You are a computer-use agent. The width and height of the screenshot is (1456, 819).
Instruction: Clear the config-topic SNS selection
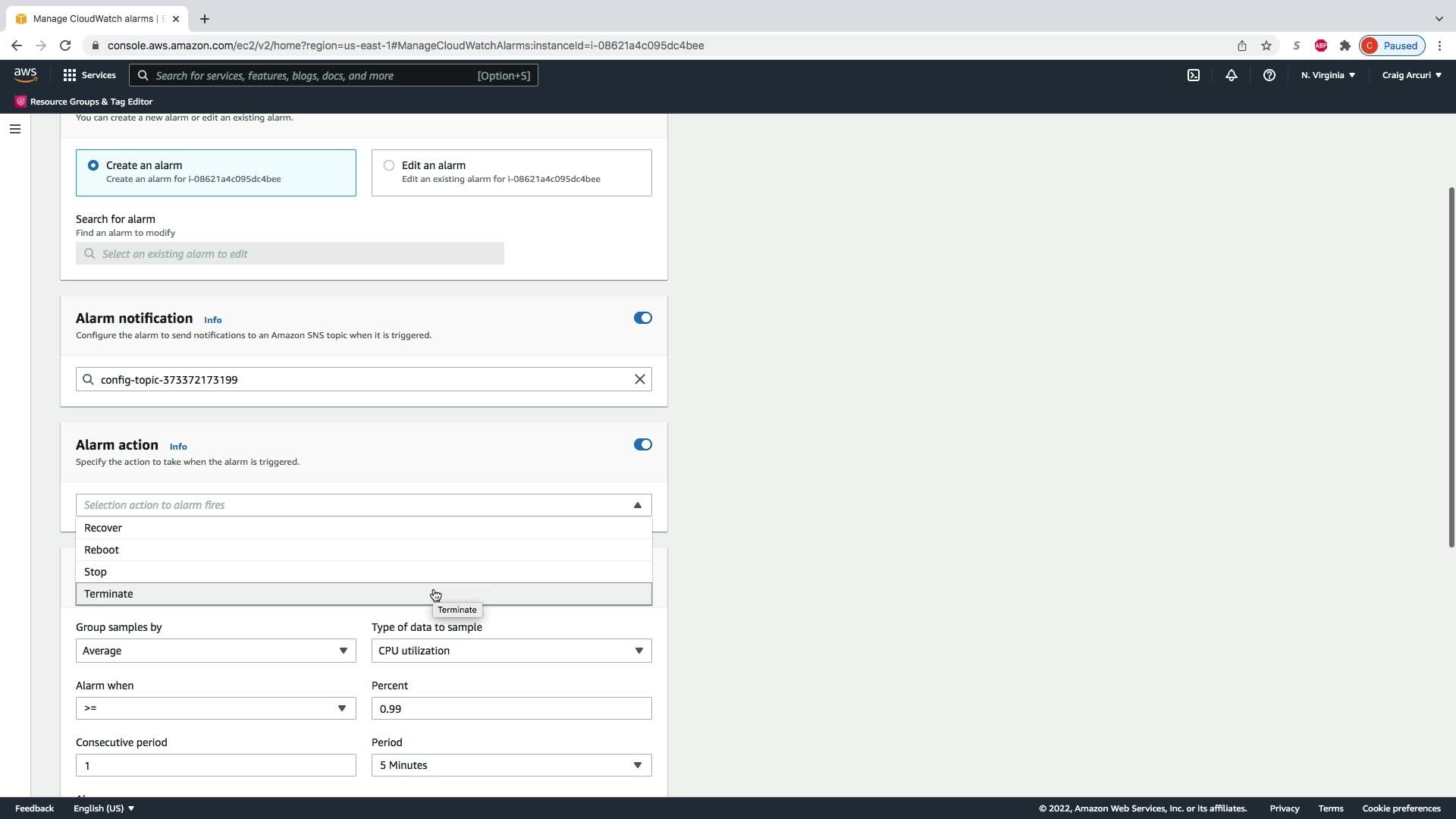[x=639, y=379]
